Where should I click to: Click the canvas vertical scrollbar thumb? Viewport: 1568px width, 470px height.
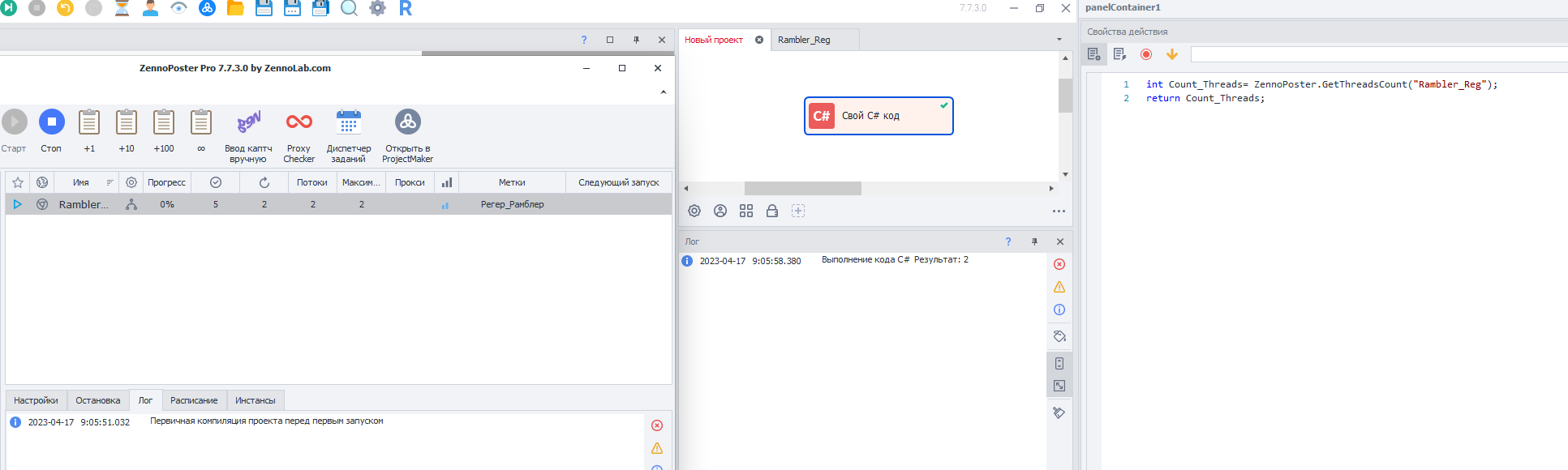coord(1065,96)
